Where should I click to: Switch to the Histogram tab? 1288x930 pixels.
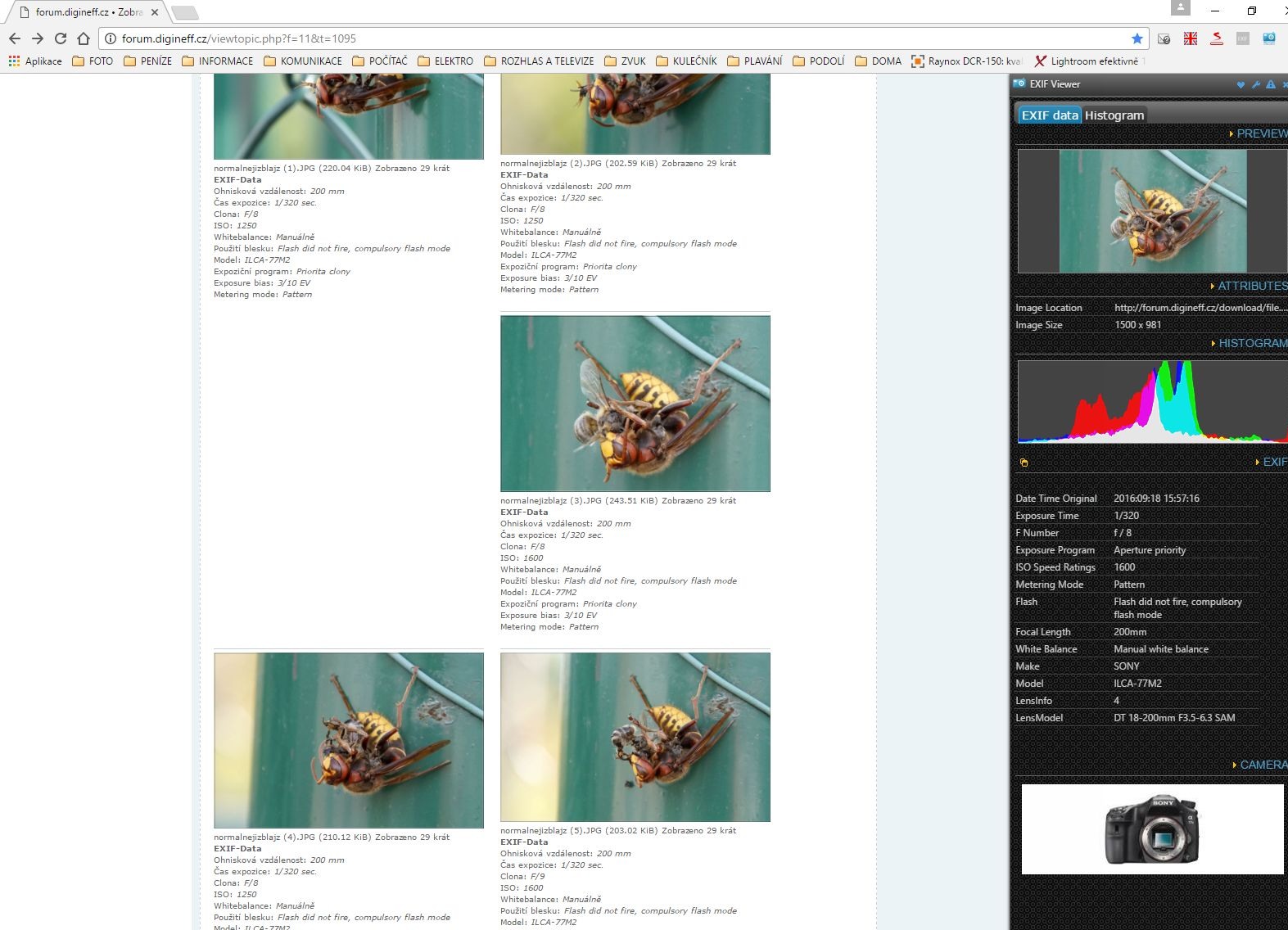pos(1114,115)
